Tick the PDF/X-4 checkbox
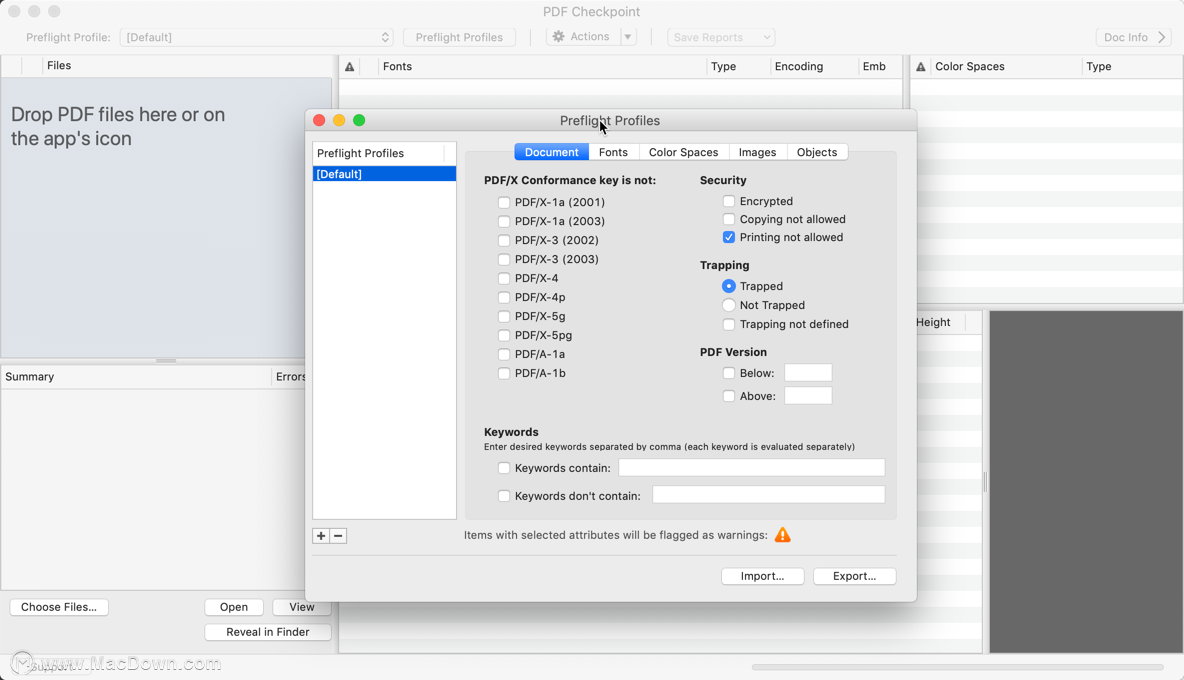Viewport: 1184px width, 680px height. tap(504, 278)
